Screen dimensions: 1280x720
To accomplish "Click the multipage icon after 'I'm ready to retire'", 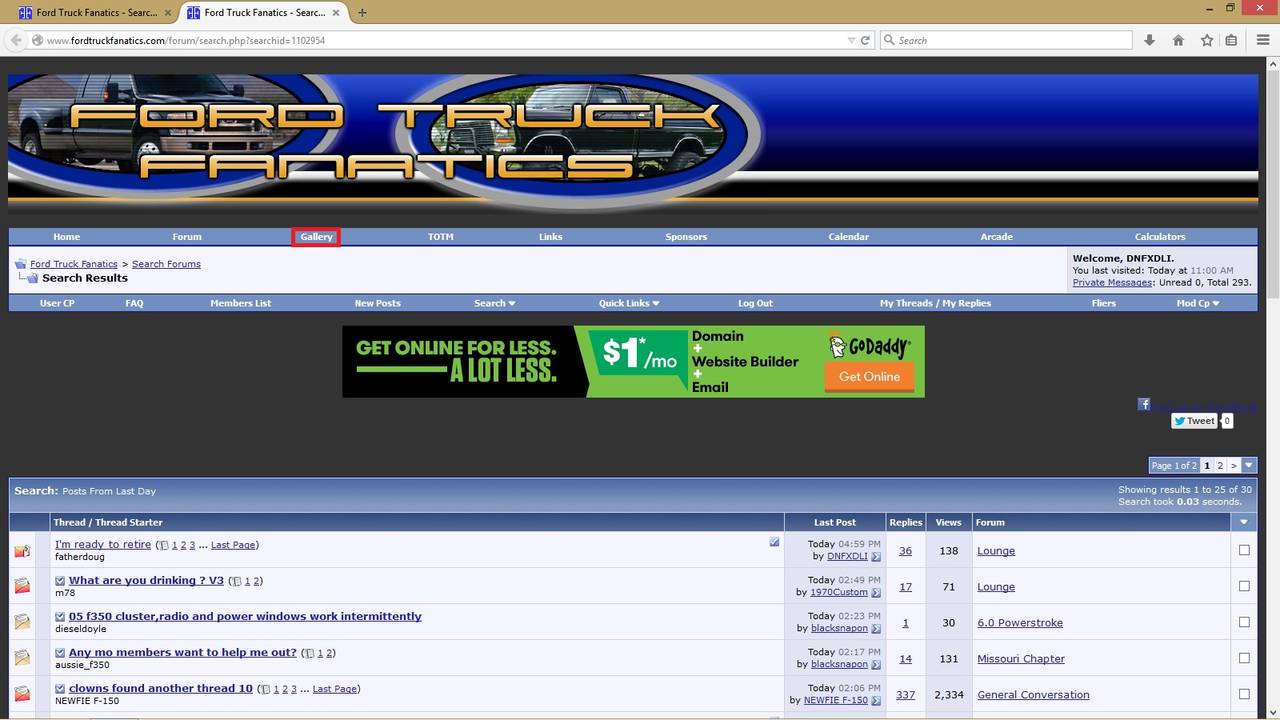I will coord(164,546).
